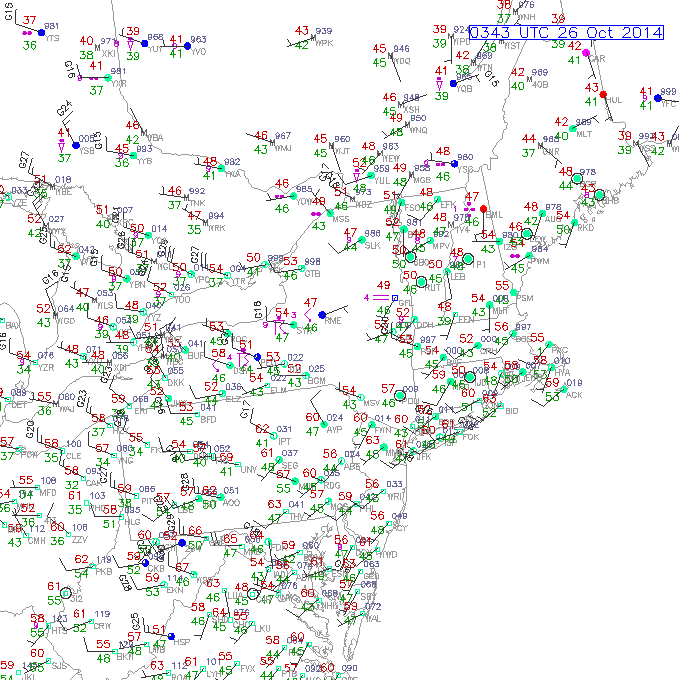Click the YQB station label
Image resolution: width=680 pixels, height=680 pixels.
point(464,88)
